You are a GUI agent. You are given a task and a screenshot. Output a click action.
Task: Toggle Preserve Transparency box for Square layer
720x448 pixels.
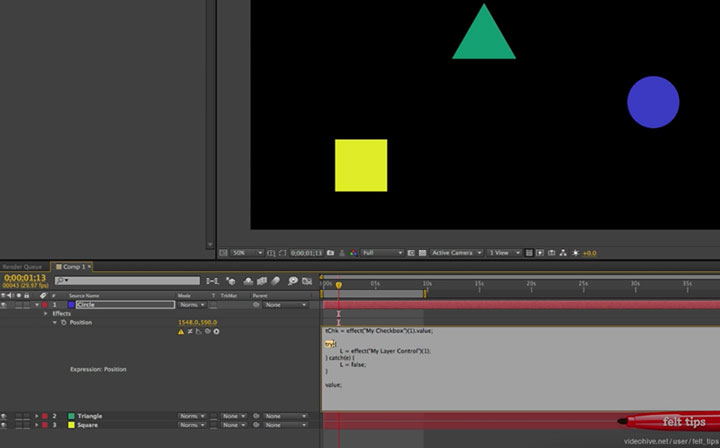click(x=214, y=425)
